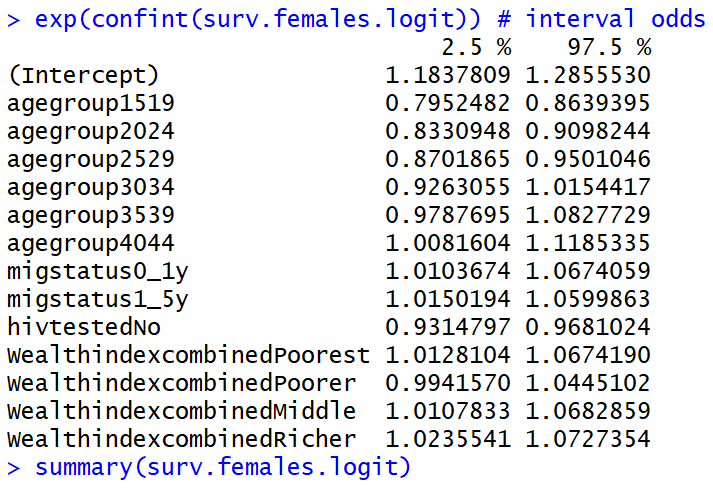Click the '# interval odds' comment text
The image size is (713, 490).
click(615, 19)
